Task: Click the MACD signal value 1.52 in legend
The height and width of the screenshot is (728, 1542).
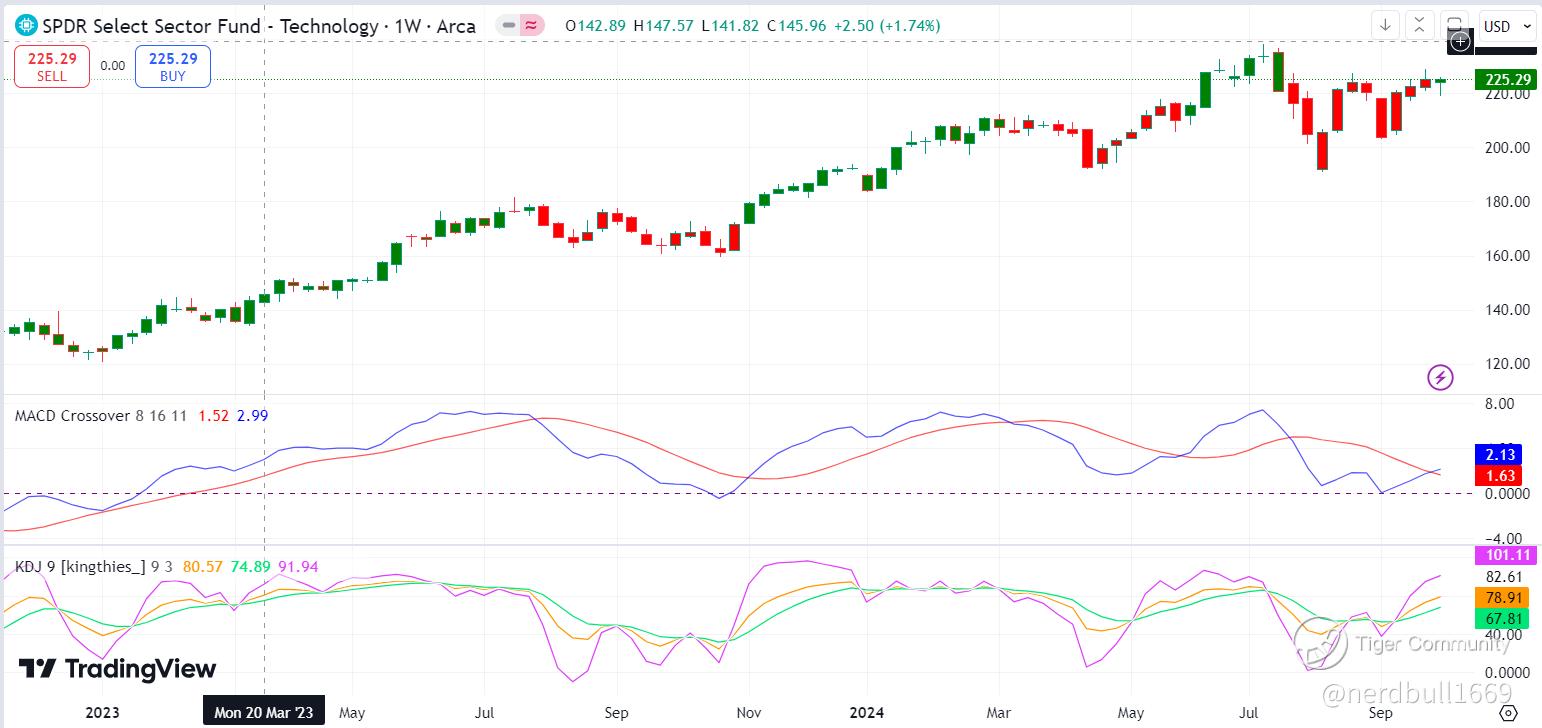Action: point(214,415)
